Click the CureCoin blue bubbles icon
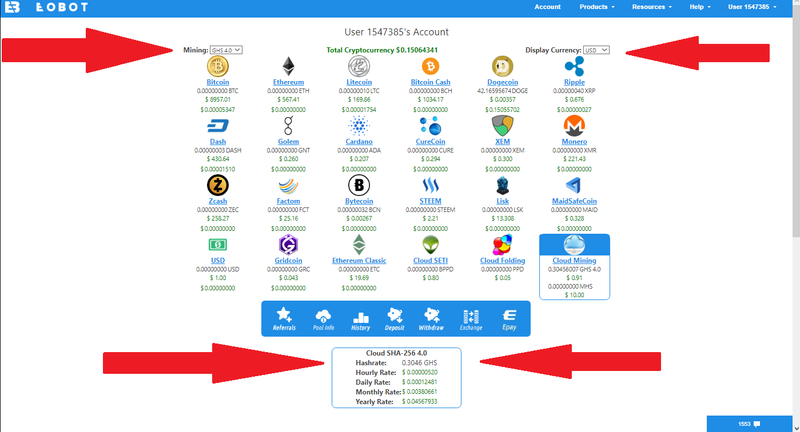Image resolution: width=800 pixels, height=432 pixels. [x=431, y=126]
